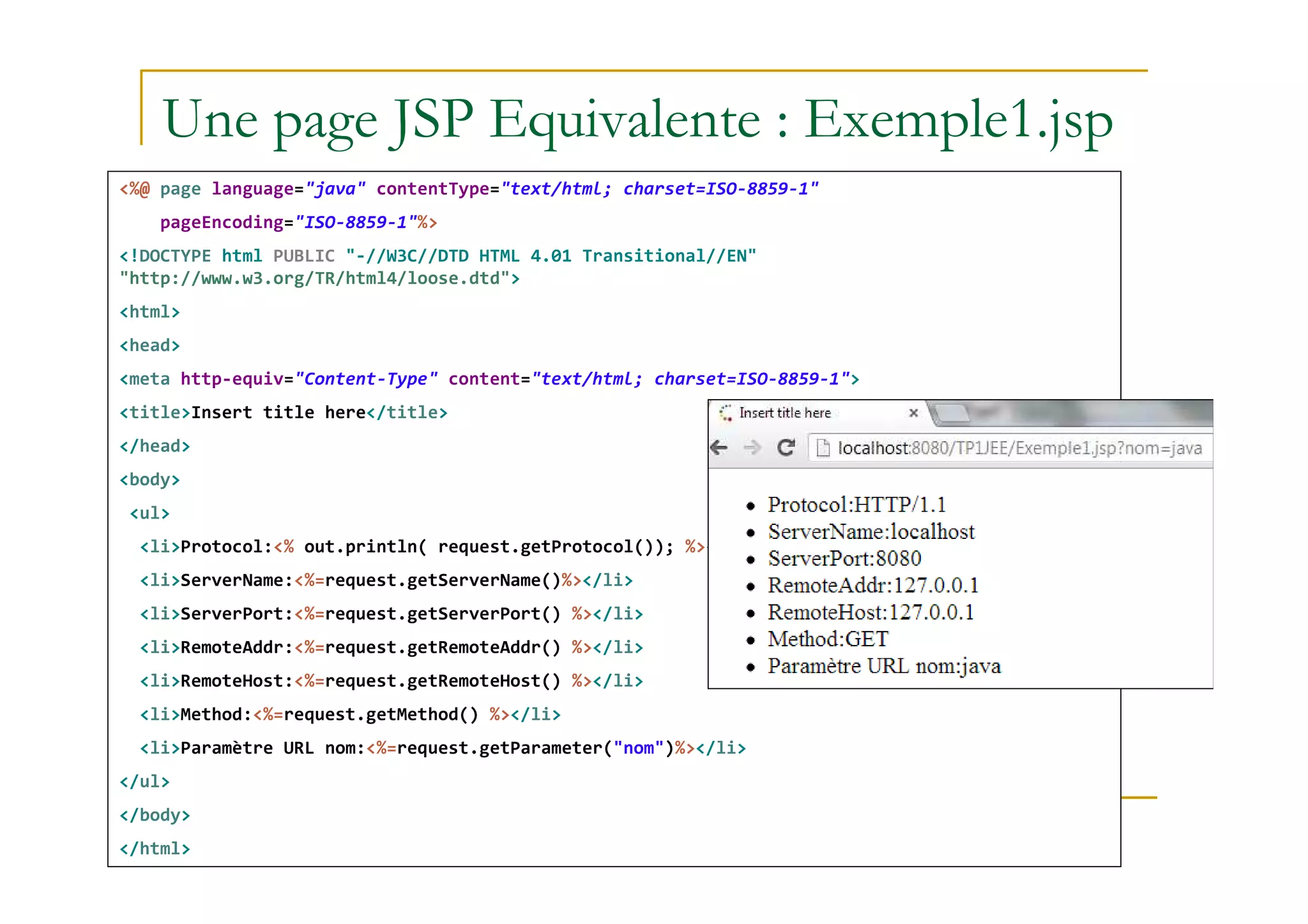The width and height of the screenshot is (1308, 924).
Task: Reload the page with the refresh icon
Action: (x=786, y=448)
